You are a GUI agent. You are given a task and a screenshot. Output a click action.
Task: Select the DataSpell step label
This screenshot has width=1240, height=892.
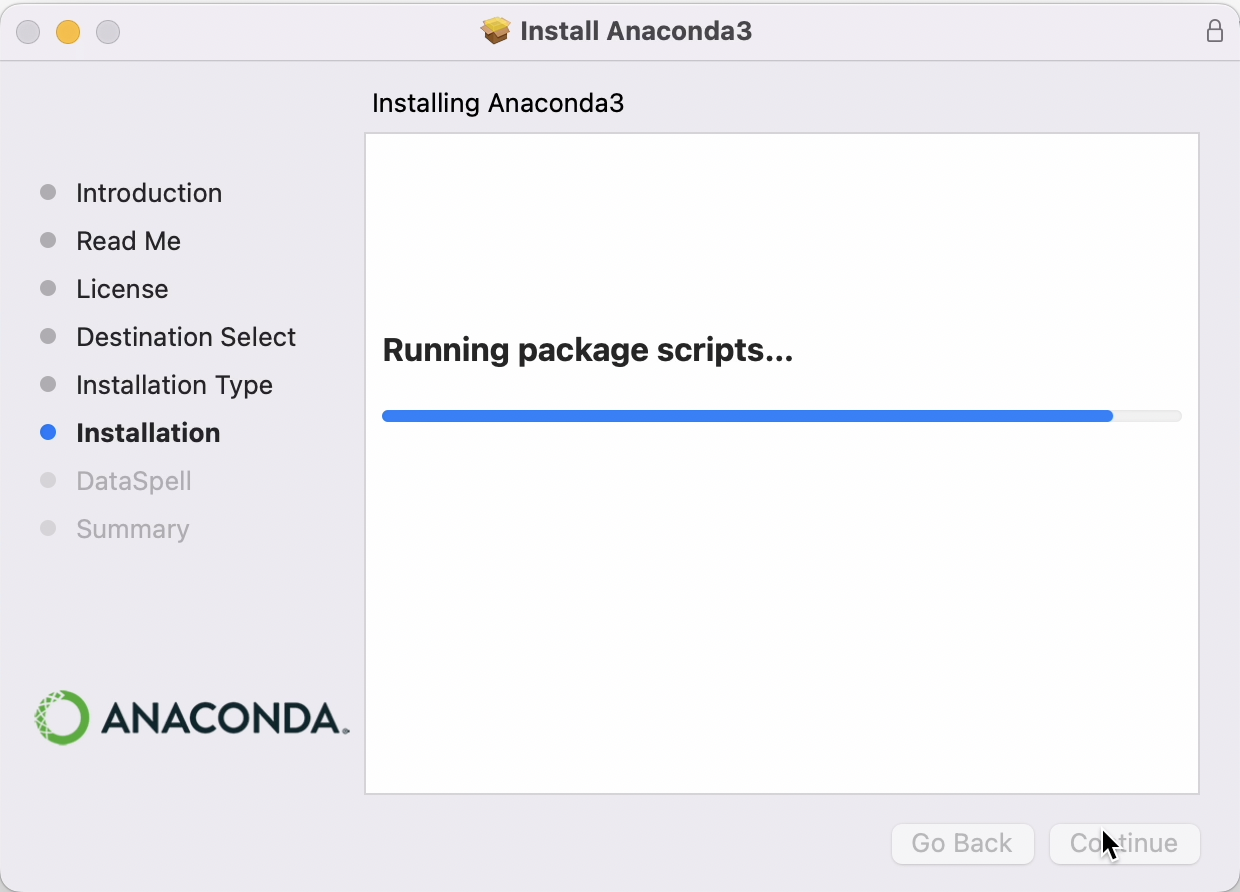[134, 481]
